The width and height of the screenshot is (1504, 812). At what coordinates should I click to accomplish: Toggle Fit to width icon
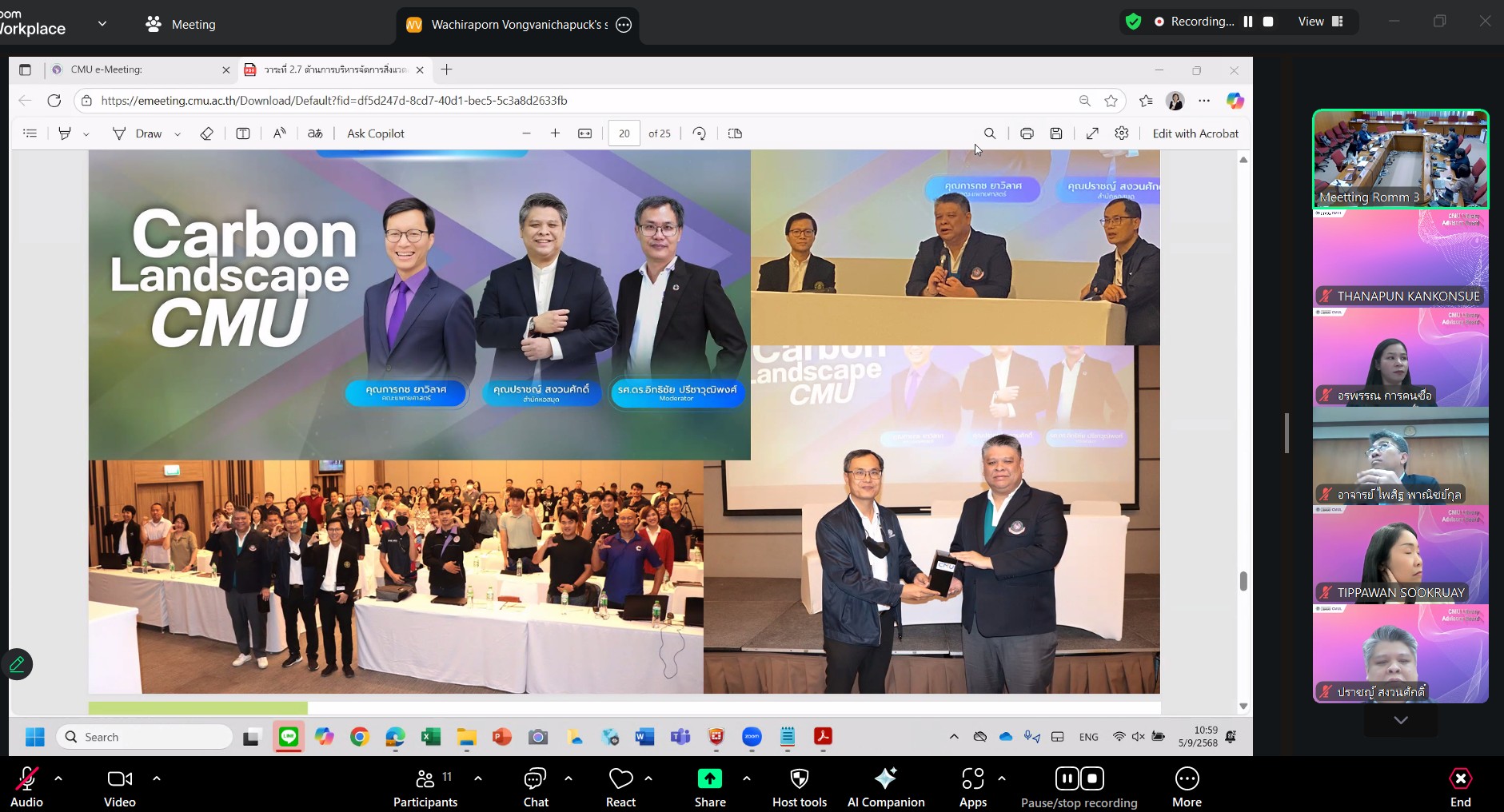[585, 133]
